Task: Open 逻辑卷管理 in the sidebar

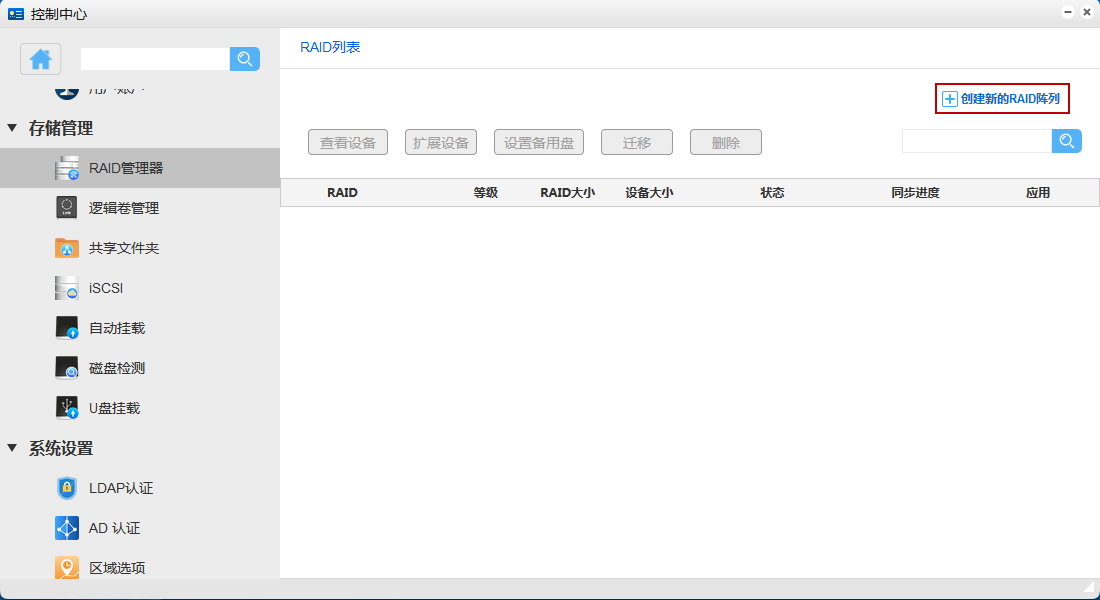Action: (x=123, y=208)
